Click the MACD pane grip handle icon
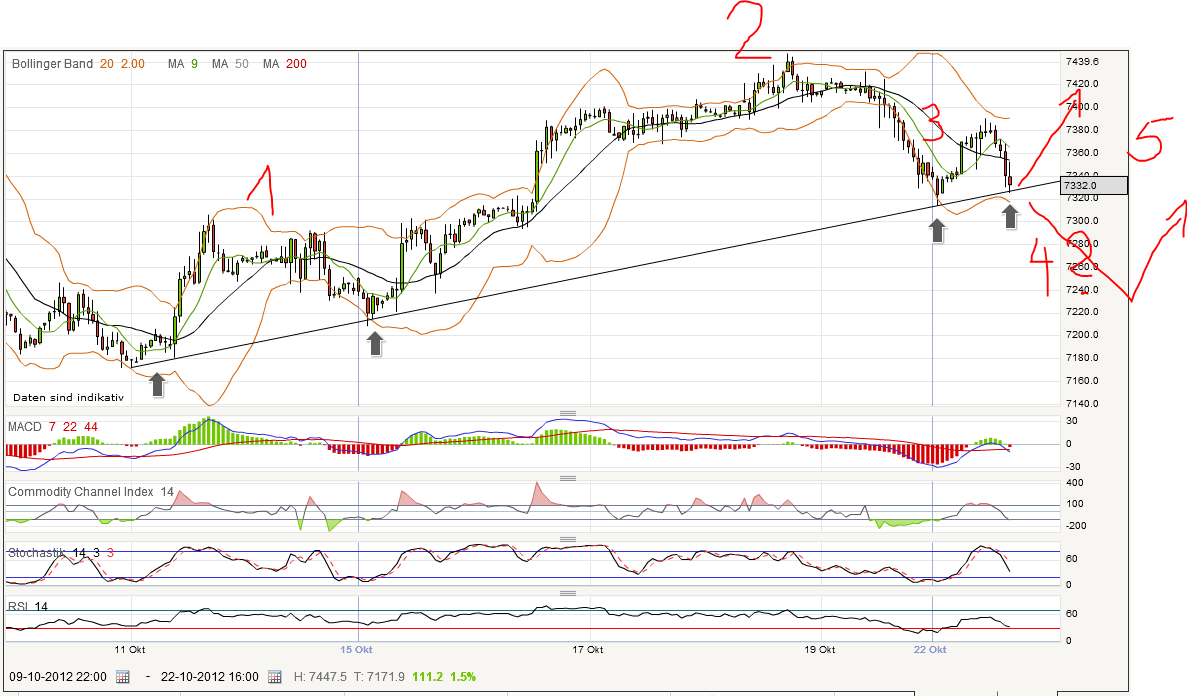 [567, 411]
